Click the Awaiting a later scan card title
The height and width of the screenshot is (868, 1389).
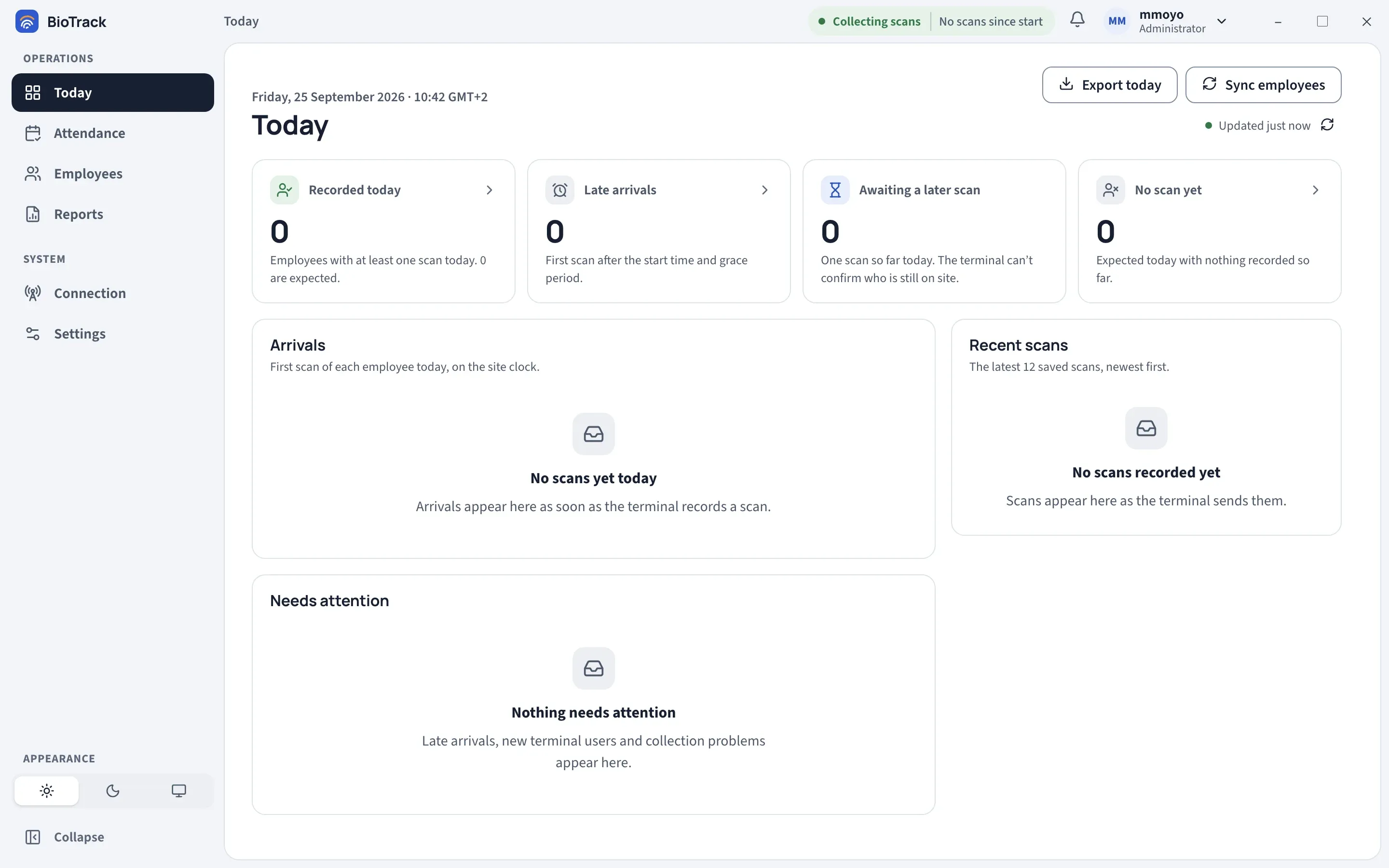click(920, 190)
